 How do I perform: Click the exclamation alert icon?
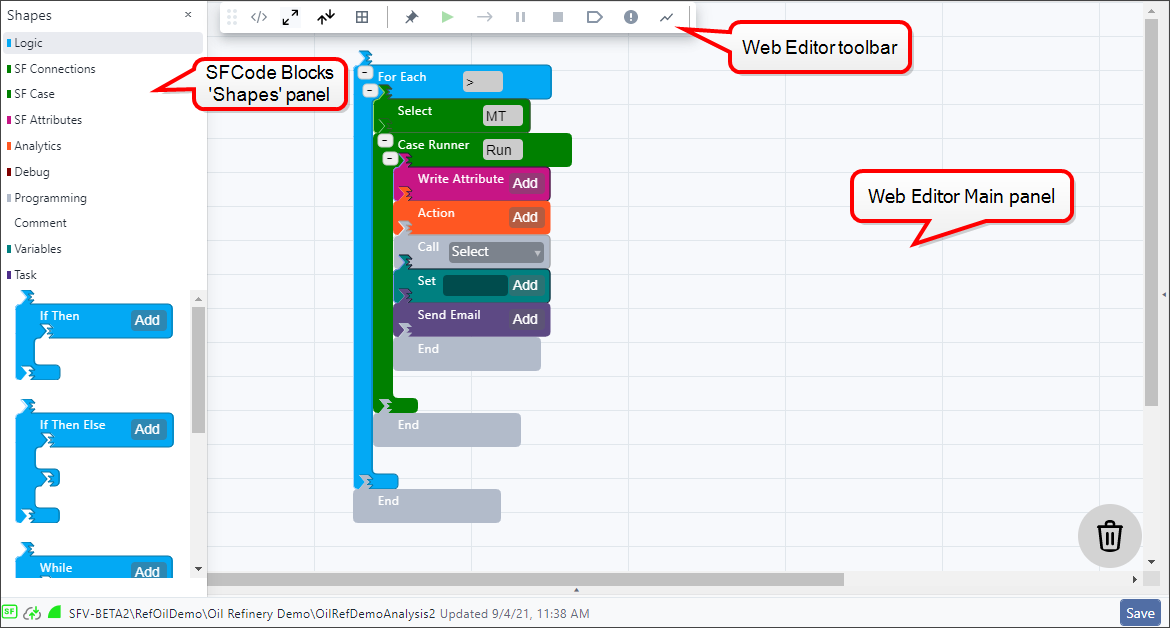pos(630,17)
